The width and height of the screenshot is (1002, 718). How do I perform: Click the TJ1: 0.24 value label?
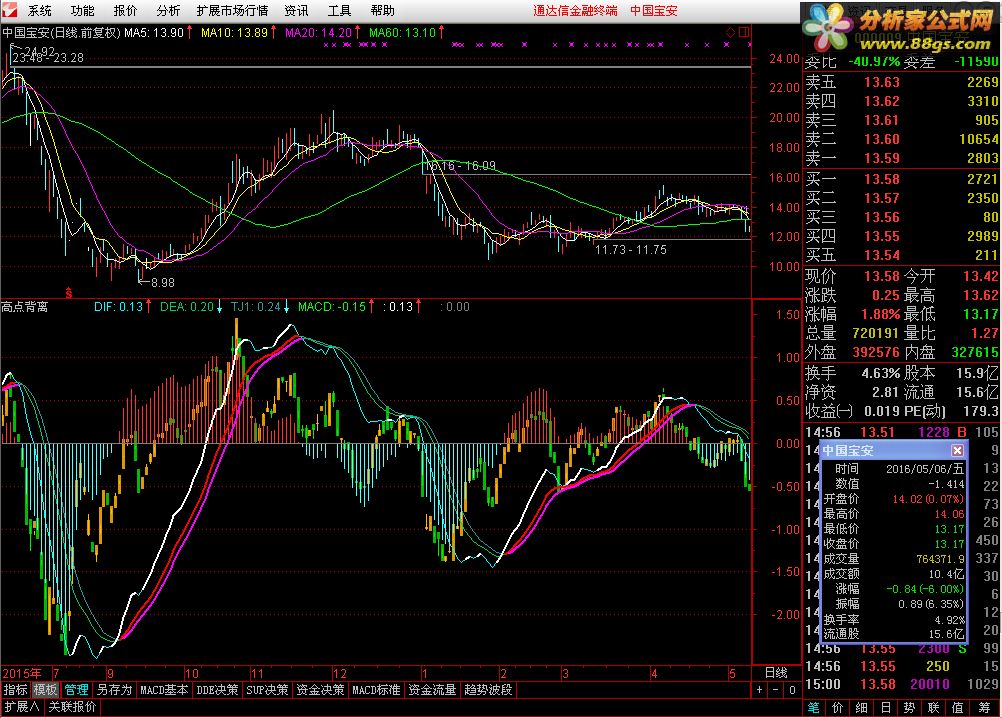pos(256,307)
